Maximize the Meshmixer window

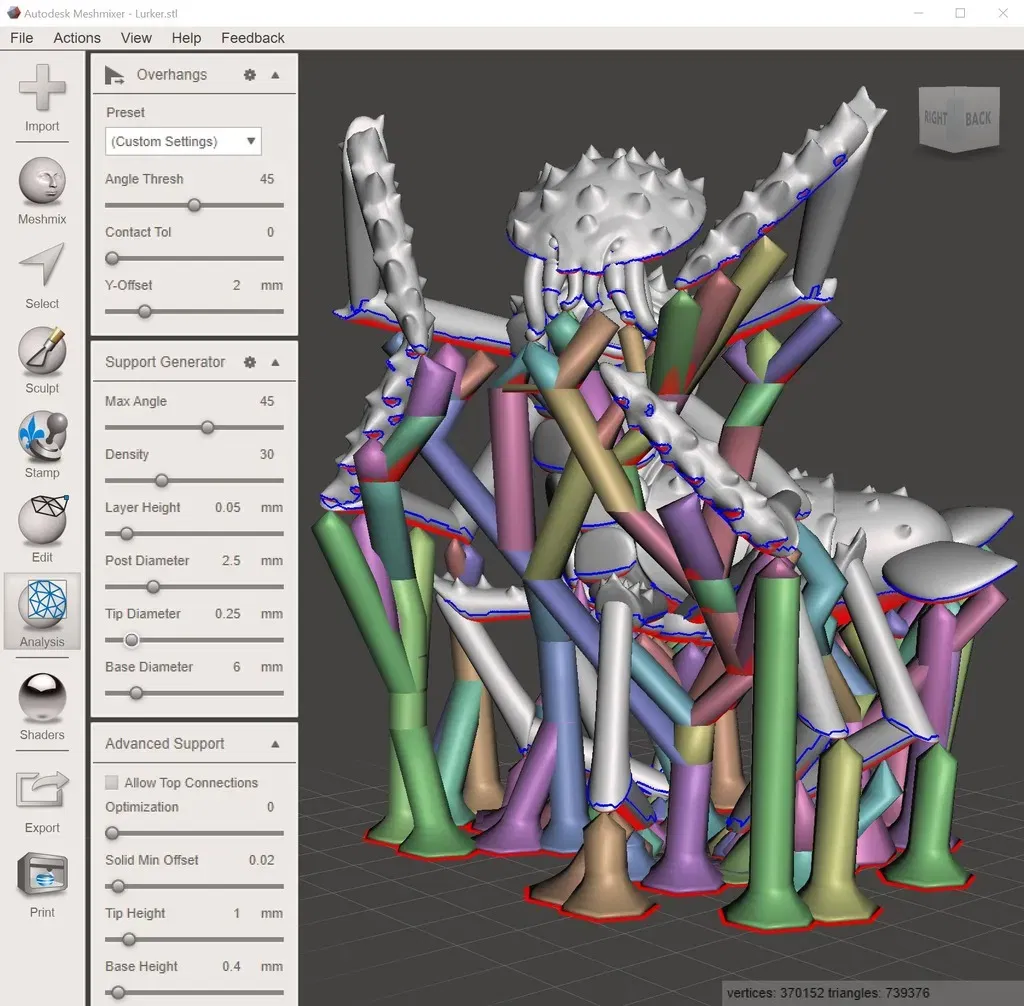tap(960, 13)
